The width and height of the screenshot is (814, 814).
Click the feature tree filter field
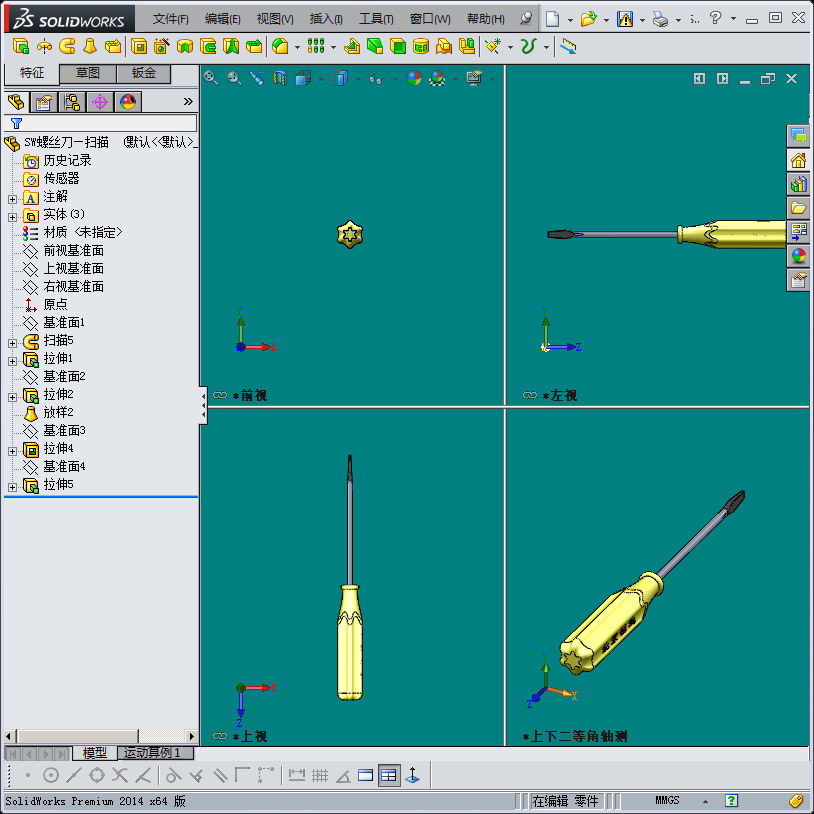(x=101, y=123)
